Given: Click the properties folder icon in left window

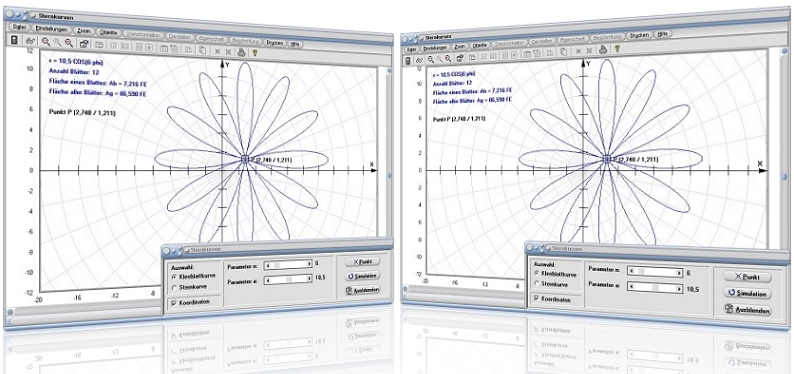Looking at the screenshot, I should point(84,45).
